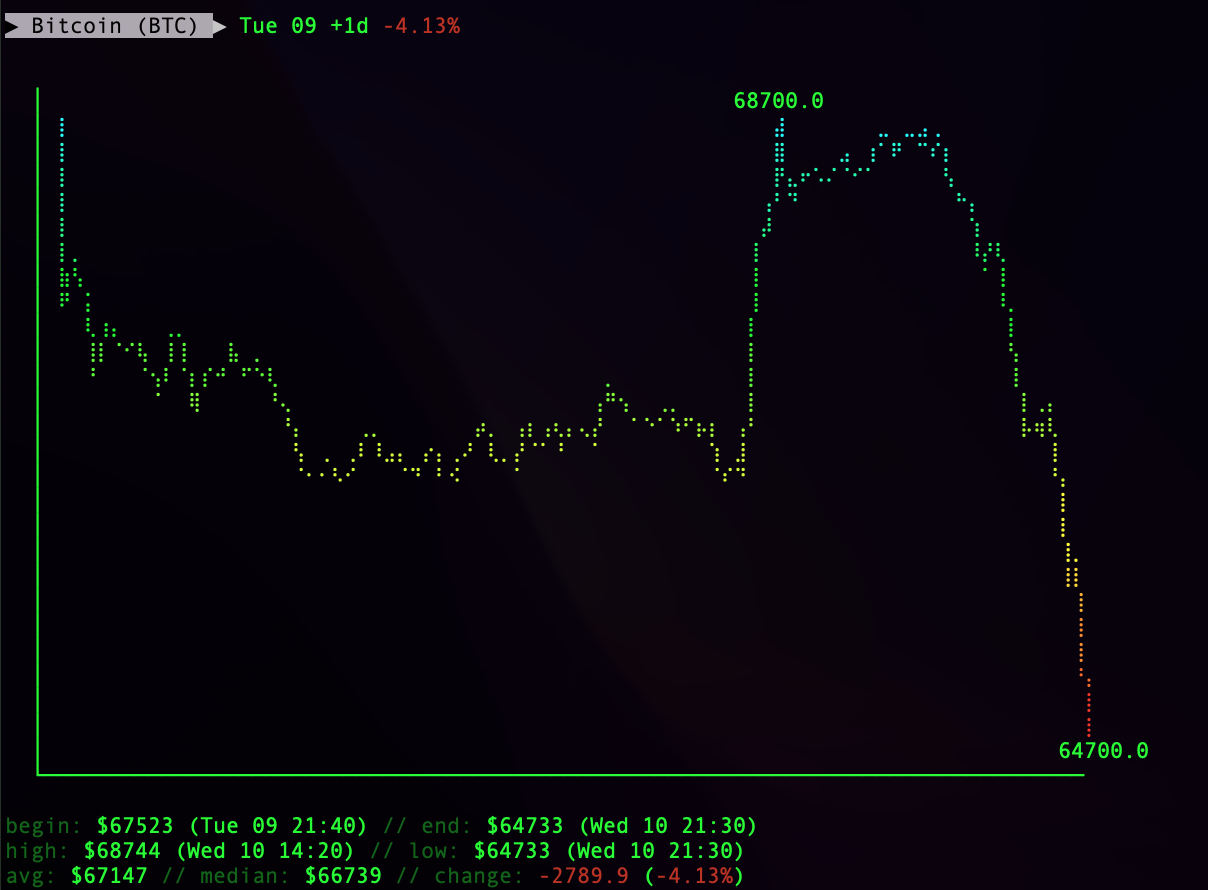This screenshot has width=1208, height=890.
Task: Click the +1d range indicator
Action: pyautogui.click(x=349, y=26)
